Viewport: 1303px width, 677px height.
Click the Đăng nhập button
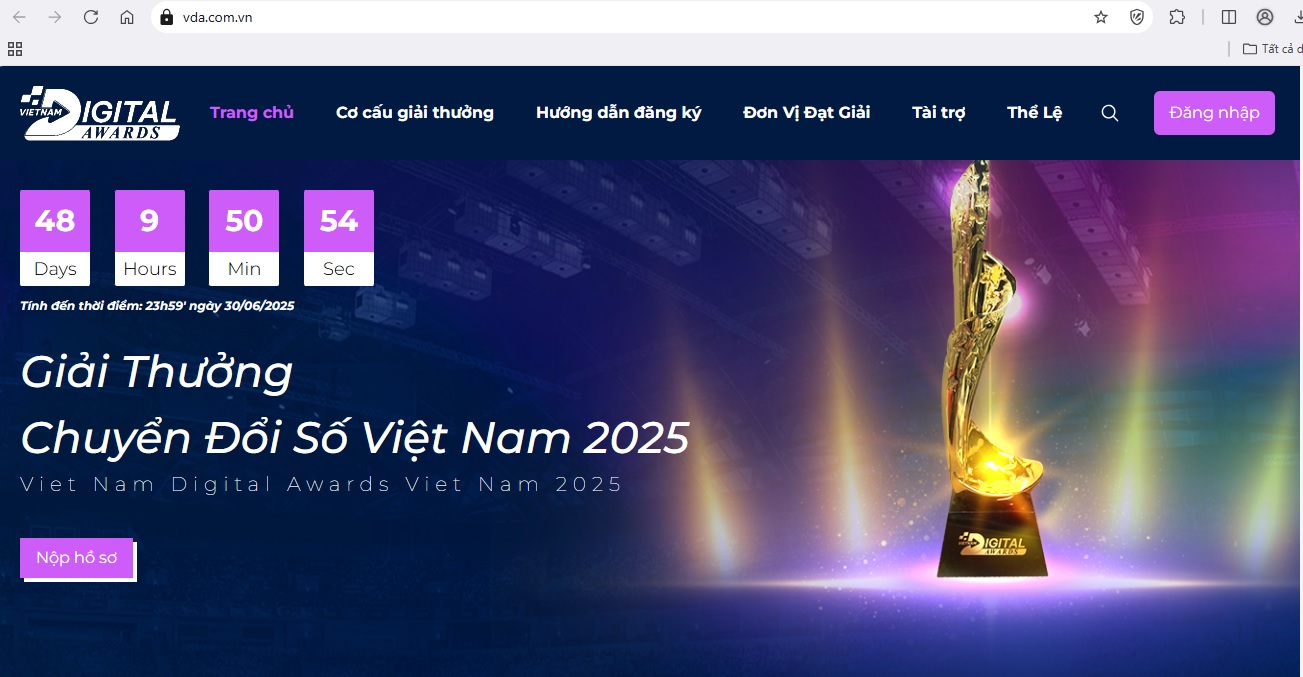click(1214, 113)
